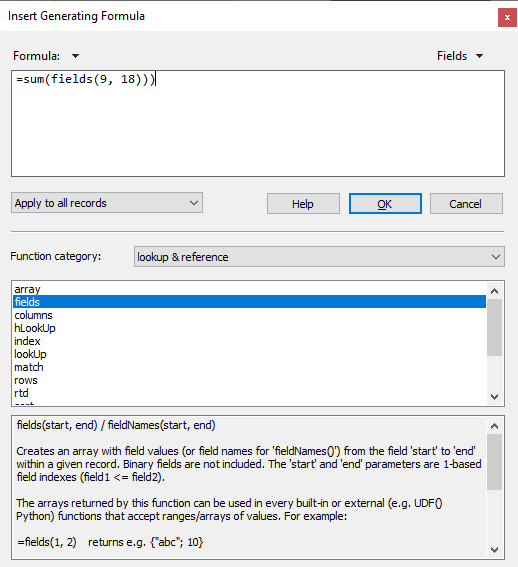
Task: Confirm the formula with OK
Action: click(x=385, y=204)
